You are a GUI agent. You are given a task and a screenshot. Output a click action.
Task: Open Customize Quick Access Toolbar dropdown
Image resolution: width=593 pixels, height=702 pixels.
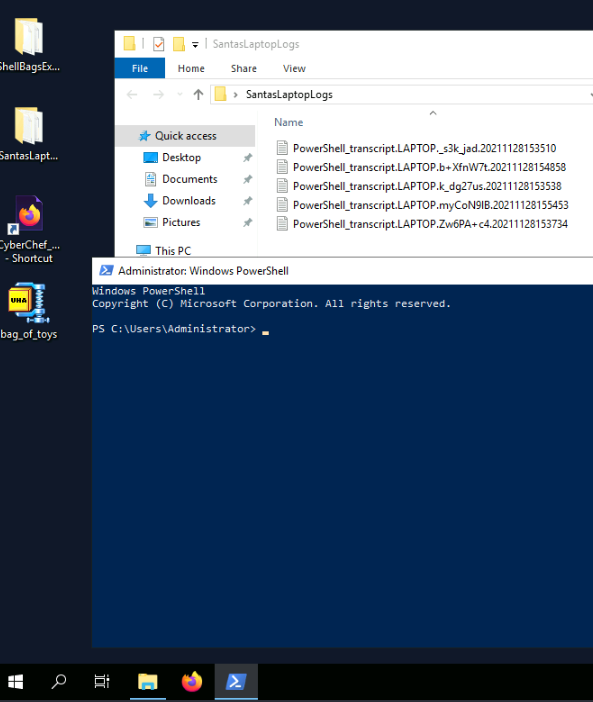[195, 44]
